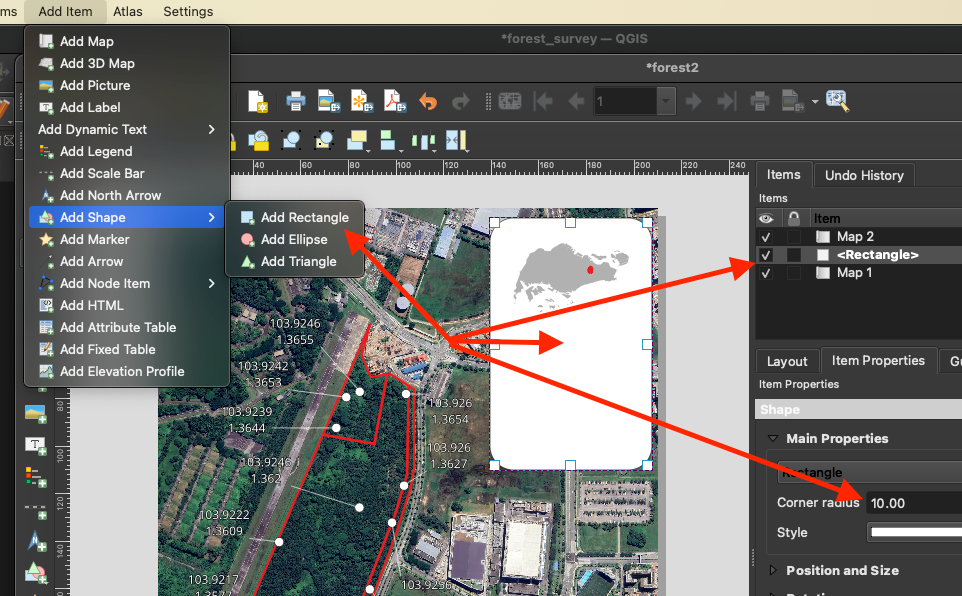This screenshot has height=596, width=962.
Task: Click the Export as PDF icon
Action: click(395, 101)
